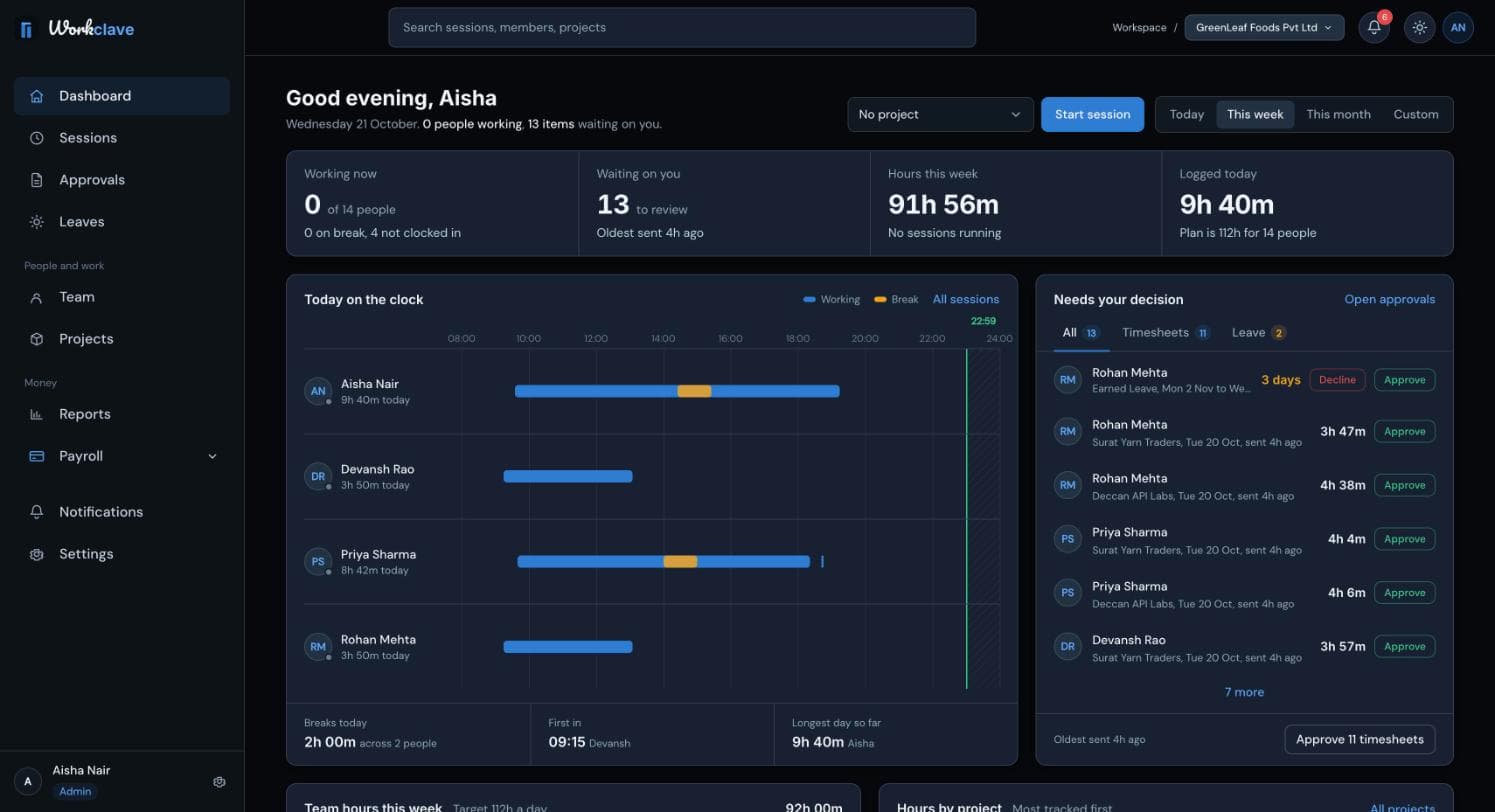This screenshot has height=812, width=1495.
Task: Approve Rohan Mehta's 4h 38m timesheet
Action: tap(1404, 485)
